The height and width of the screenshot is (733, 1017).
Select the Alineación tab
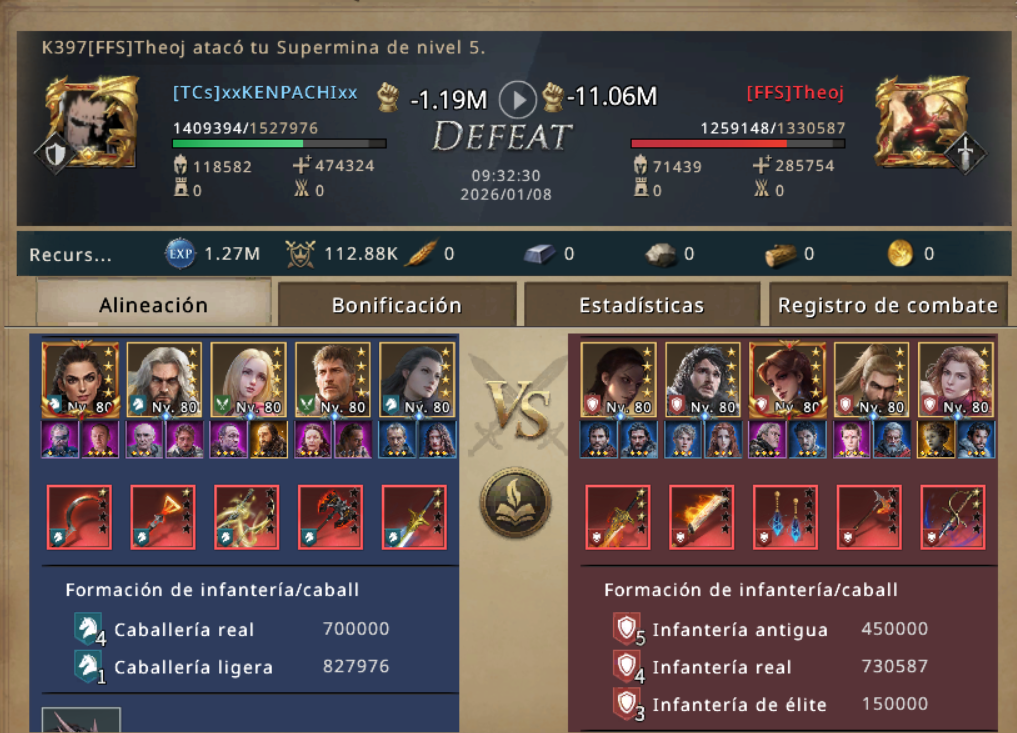pyautogui.click(x=154, y=304)
